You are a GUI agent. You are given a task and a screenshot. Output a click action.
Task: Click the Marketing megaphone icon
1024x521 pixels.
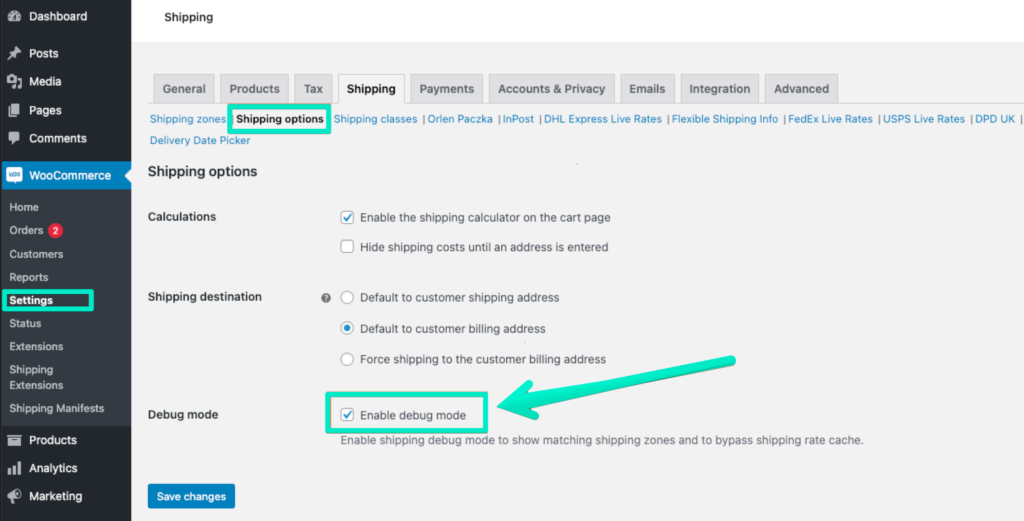(14, 496)
